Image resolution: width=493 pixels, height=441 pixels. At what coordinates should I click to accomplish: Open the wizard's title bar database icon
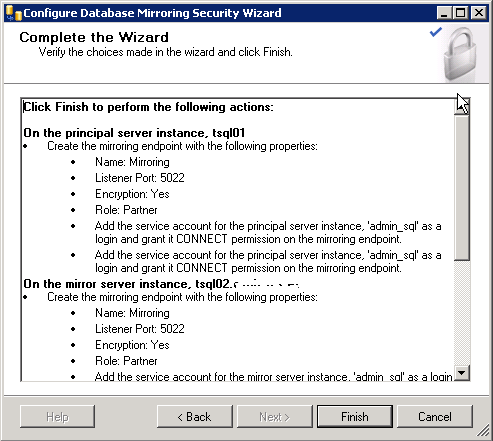point(14,13)
